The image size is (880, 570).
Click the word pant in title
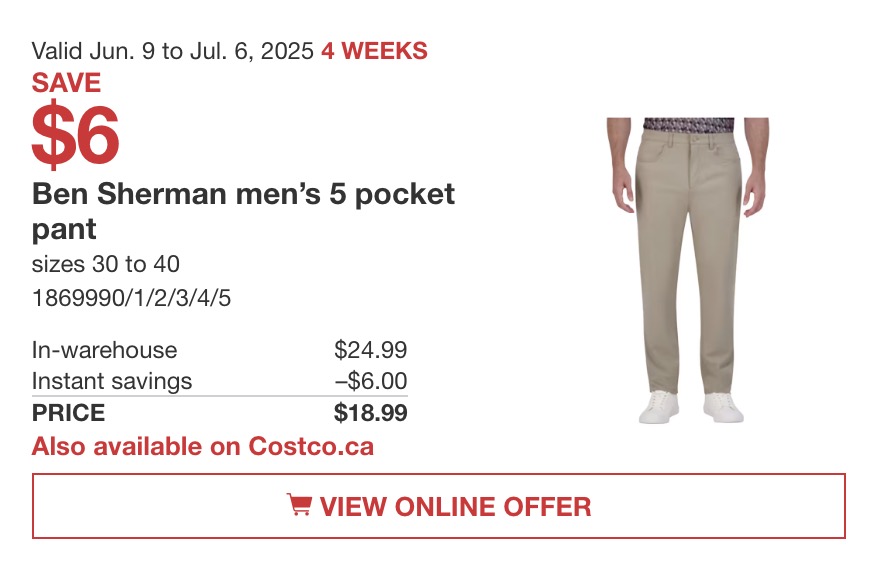click(x=64, y=229)
